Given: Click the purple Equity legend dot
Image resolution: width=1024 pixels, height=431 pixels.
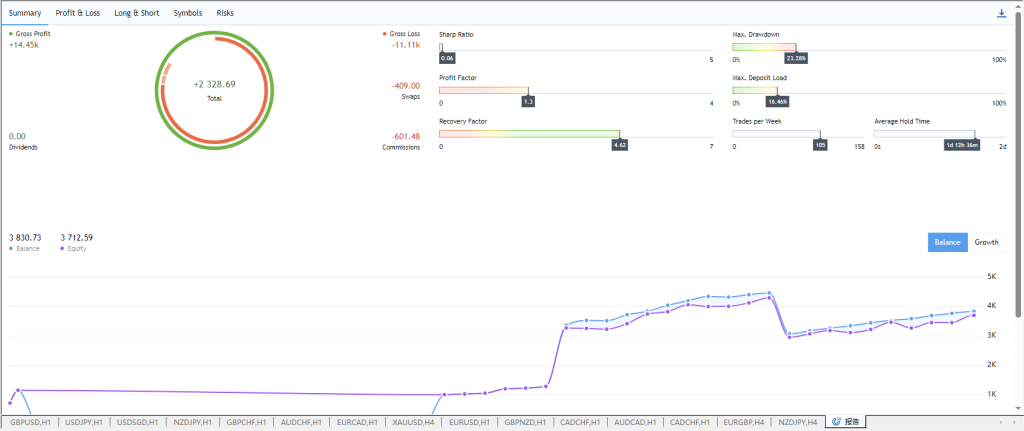Looking at the screenshot, I should click(62, 248).
